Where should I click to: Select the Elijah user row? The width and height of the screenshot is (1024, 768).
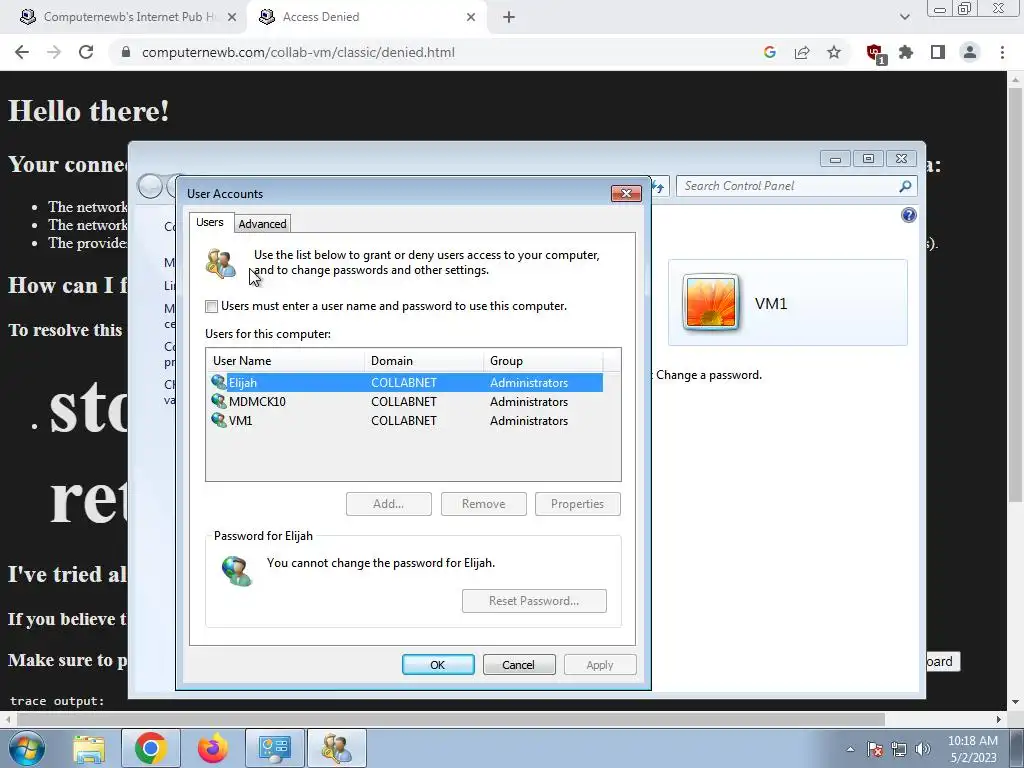coord(405,383)
